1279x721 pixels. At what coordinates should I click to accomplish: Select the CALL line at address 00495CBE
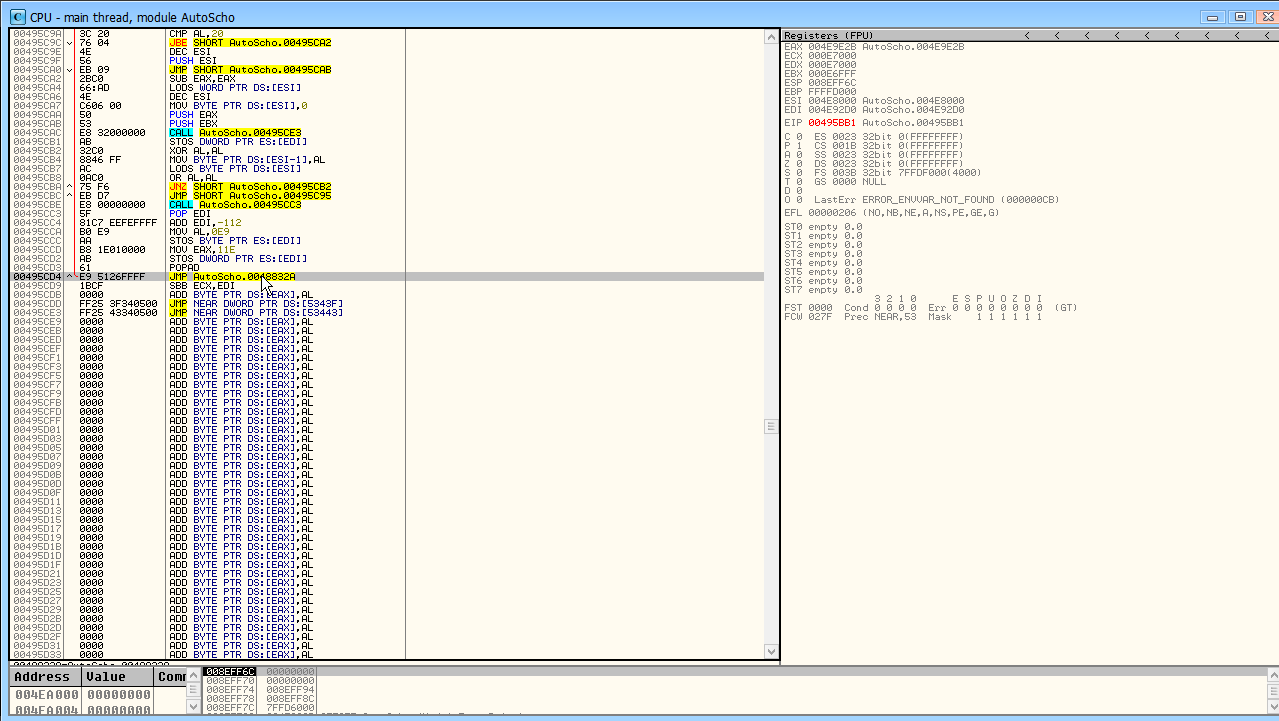pos(235,204)
